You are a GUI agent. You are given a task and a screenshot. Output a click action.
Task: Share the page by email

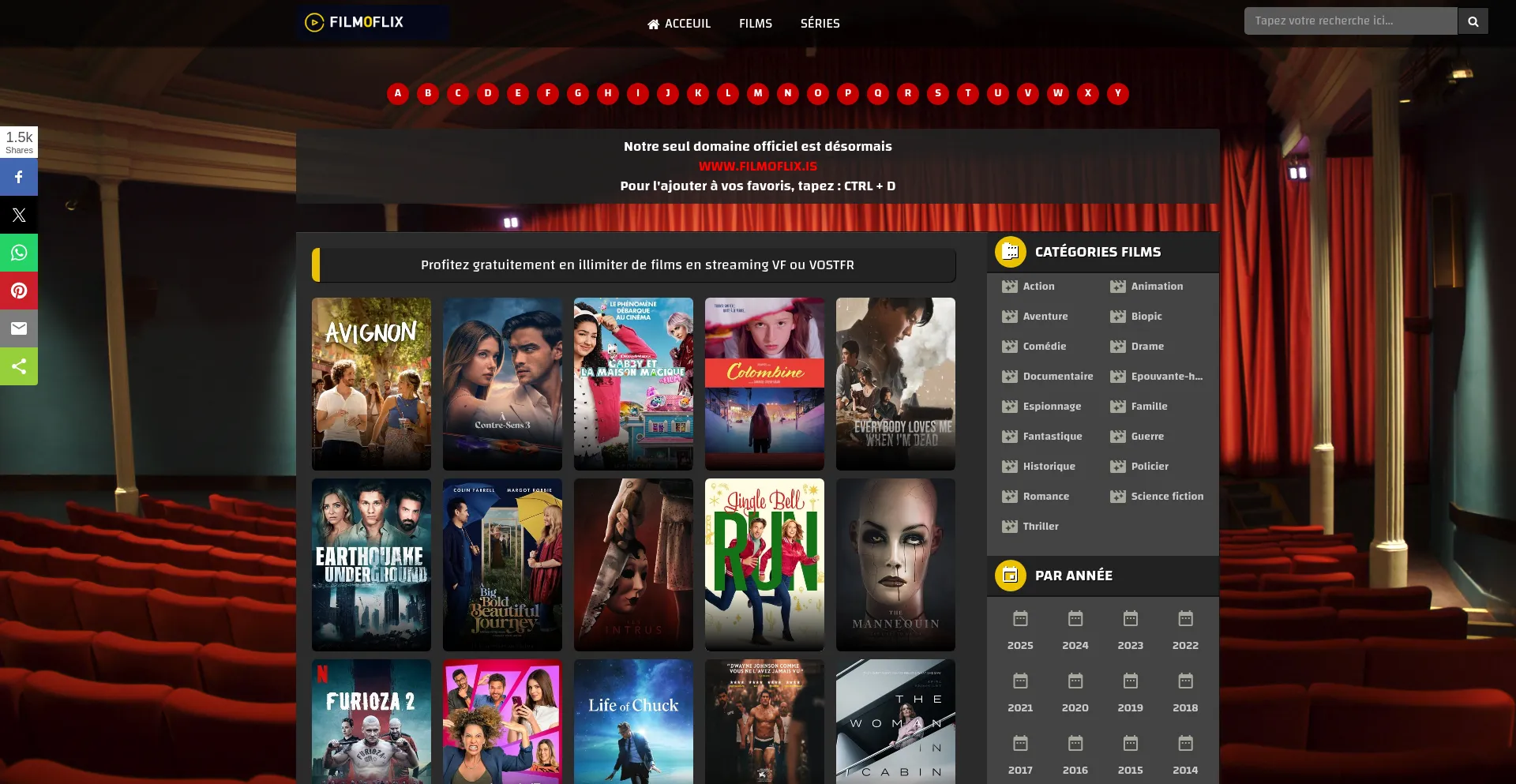[19, 328]
